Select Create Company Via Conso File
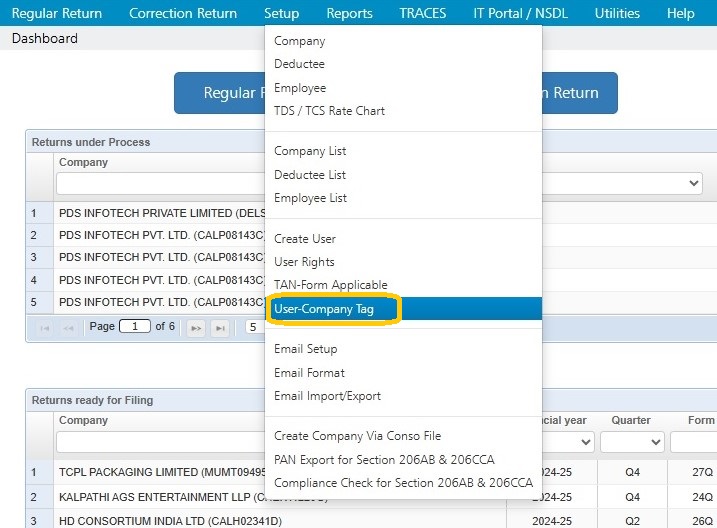The height and width of the screenshot is (528, 717). [x=357, y=436]
